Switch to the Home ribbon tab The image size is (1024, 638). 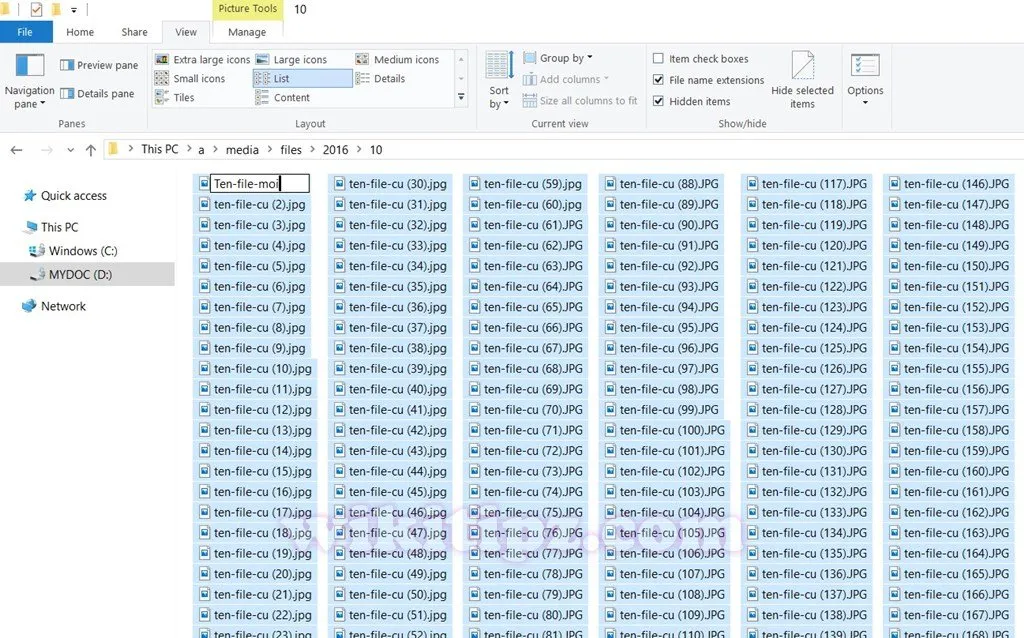point(80,32)
